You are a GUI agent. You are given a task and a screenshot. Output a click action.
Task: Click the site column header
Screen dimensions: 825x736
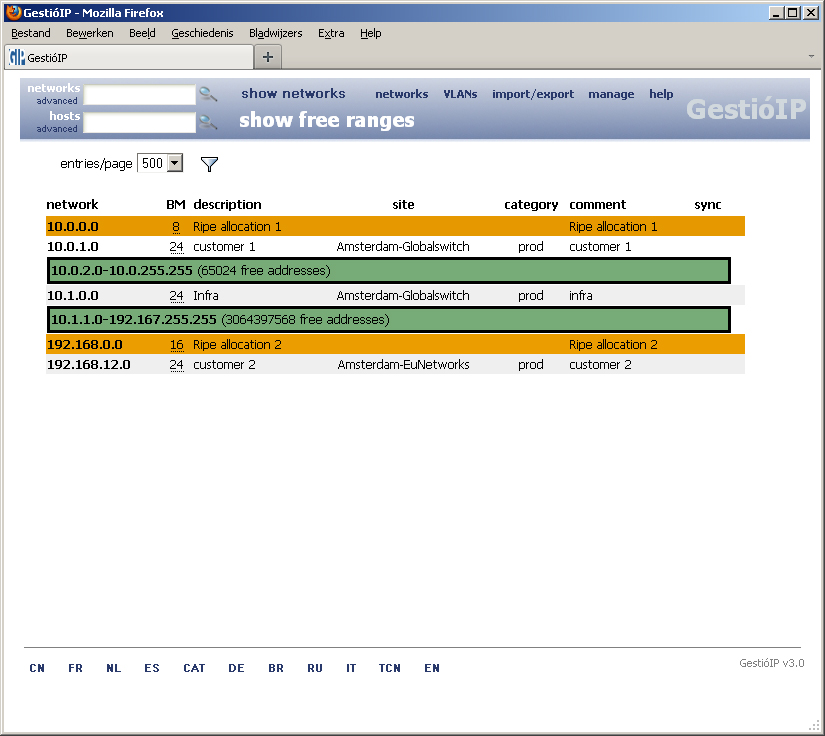point(403,205)
